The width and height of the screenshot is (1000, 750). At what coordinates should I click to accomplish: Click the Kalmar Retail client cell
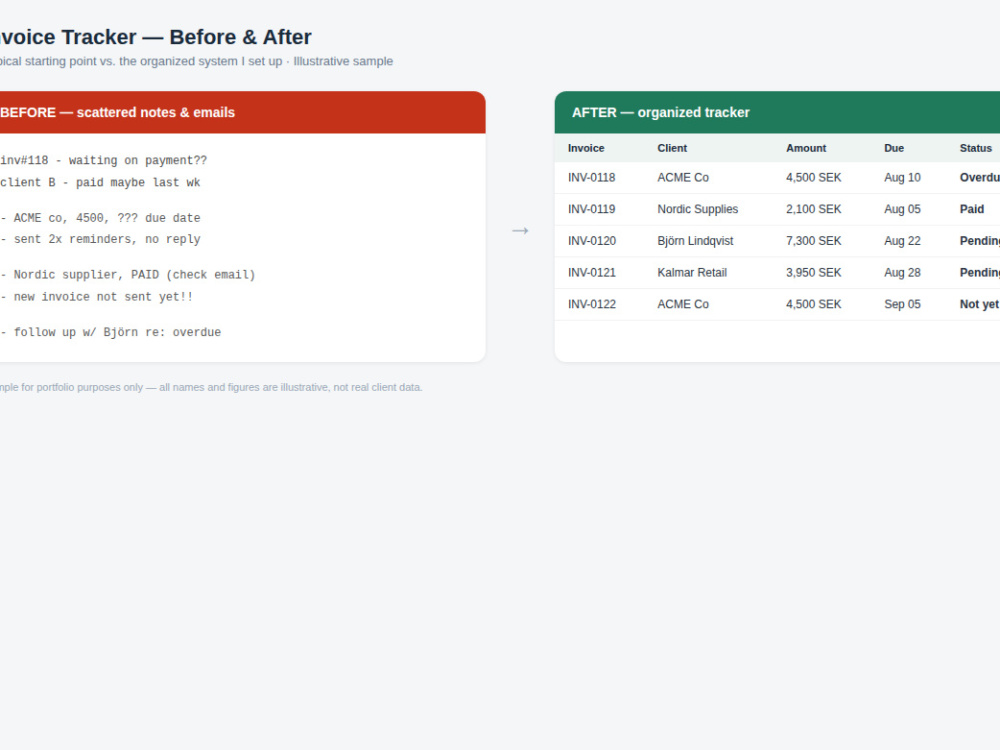(x=692, y=273)
